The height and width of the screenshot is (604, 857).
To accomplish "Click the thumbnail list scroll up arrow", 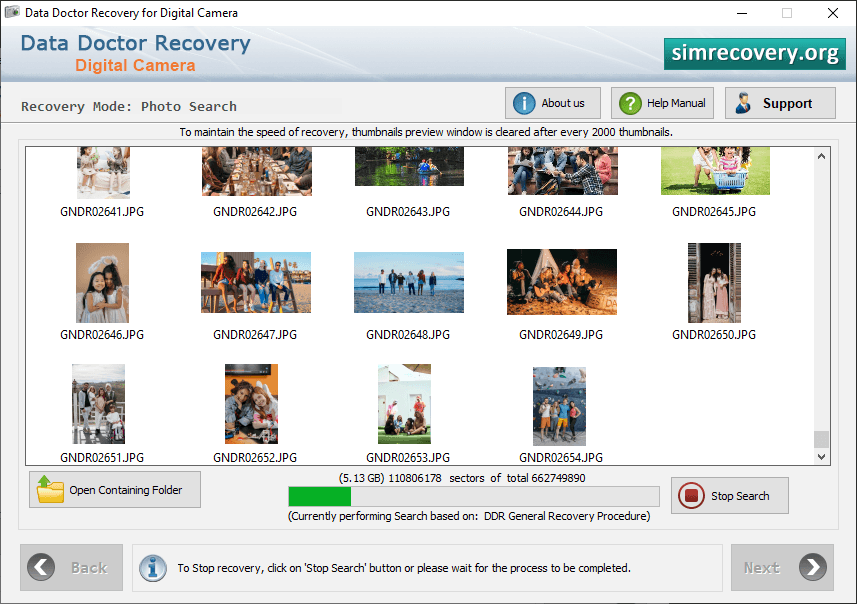I will (821, 156).
